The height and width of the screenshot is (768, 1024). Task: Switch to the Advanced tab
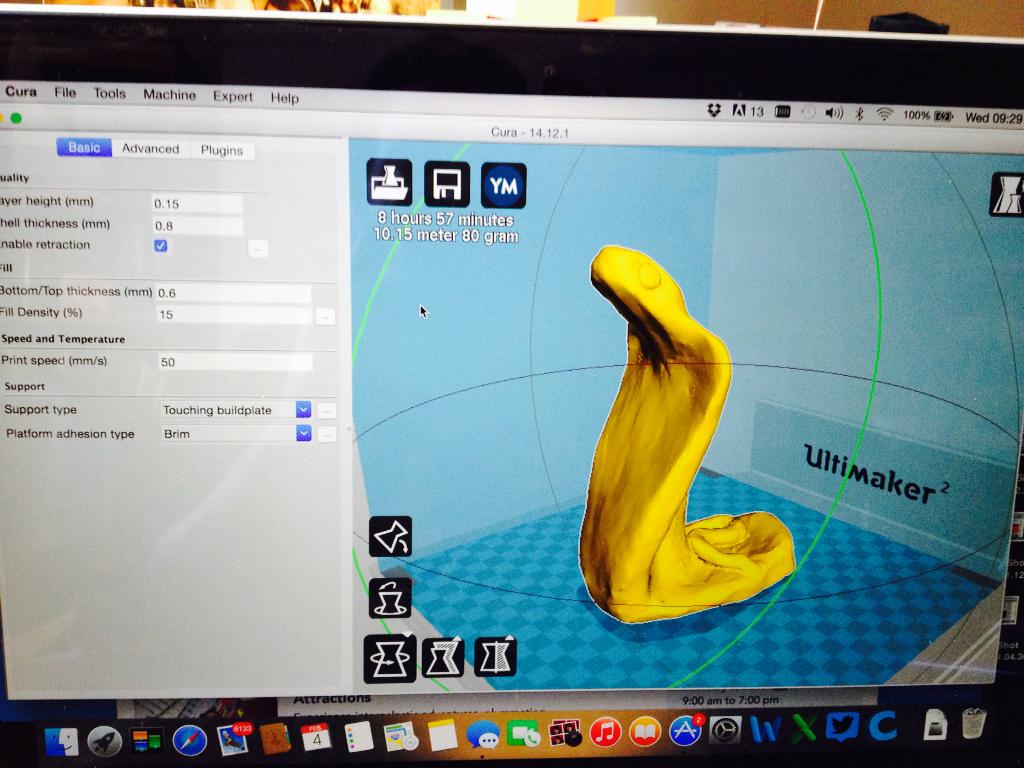150,149
